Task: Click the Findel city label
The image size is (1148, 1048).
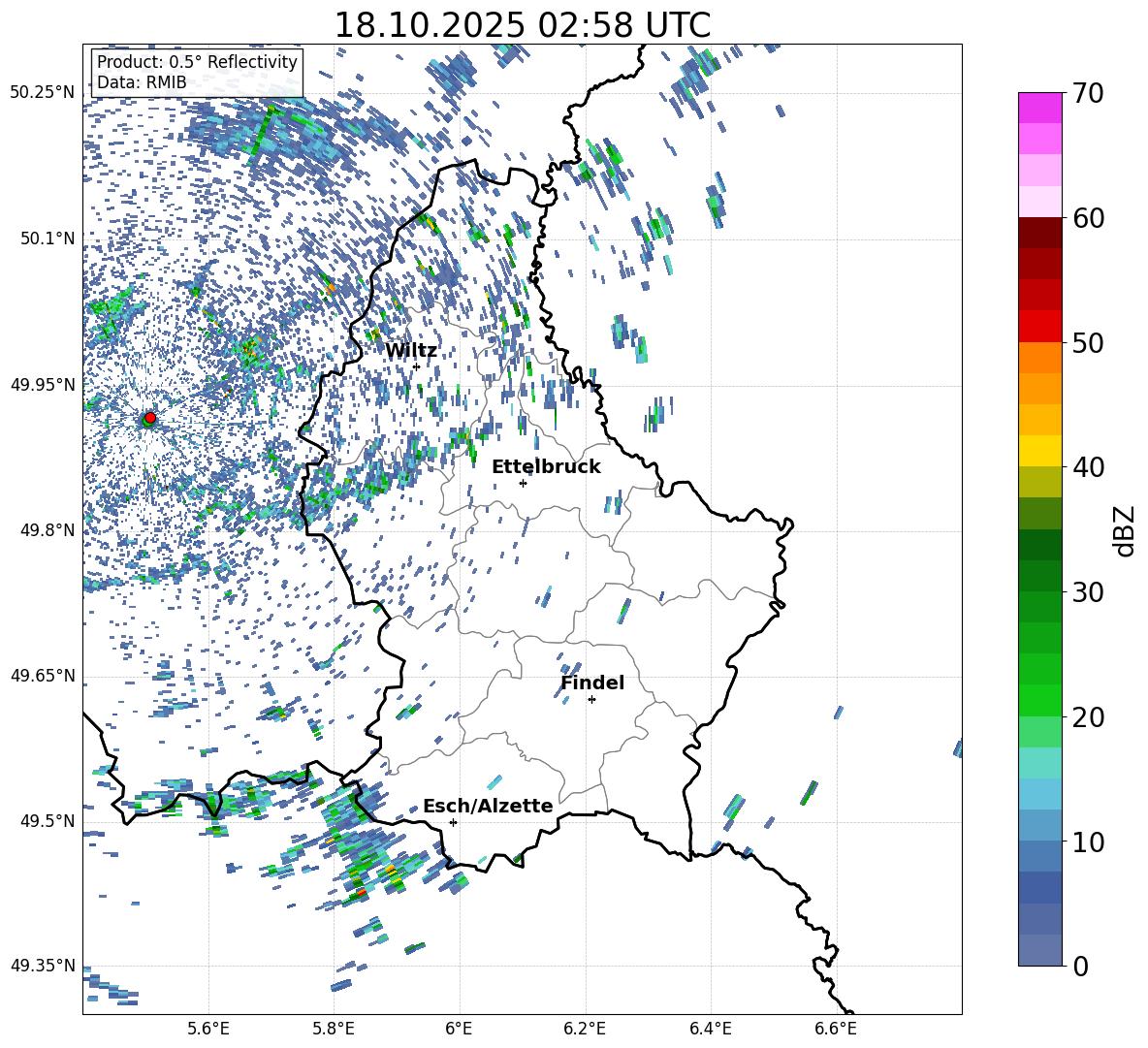Action: (592, 683)
